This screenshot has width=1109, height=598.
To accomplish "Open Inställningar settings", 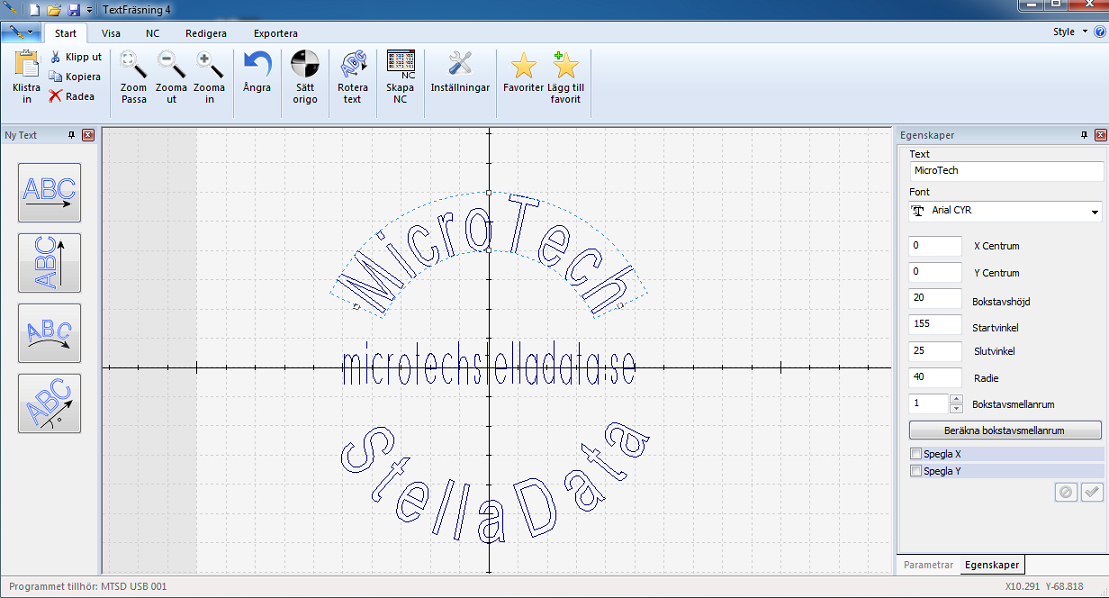I will [460, 71].
